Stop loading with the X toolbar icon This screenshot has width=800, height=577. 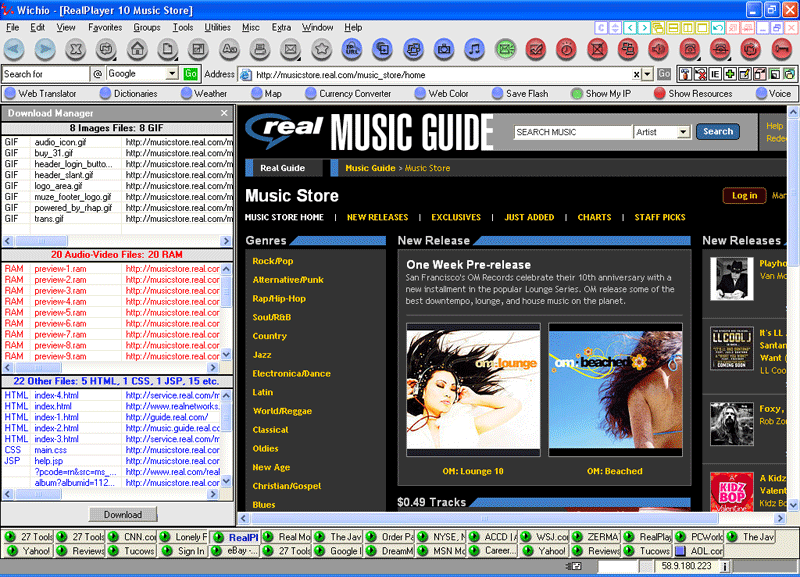click(x=76, y=49)
